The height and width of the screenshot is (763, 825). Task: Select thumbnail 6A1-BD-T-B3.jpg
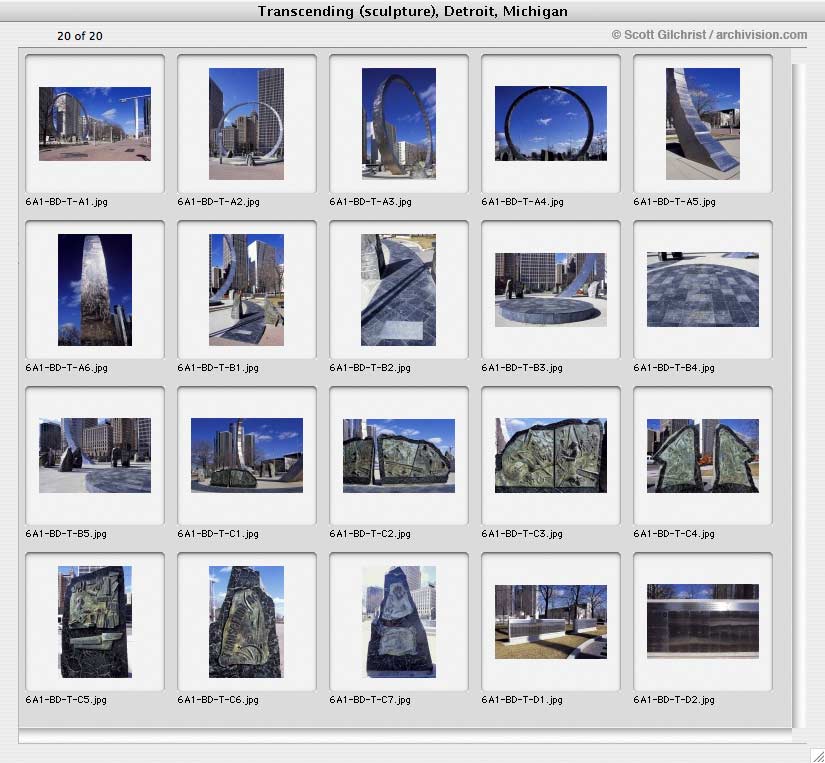[x=551, y=290]
